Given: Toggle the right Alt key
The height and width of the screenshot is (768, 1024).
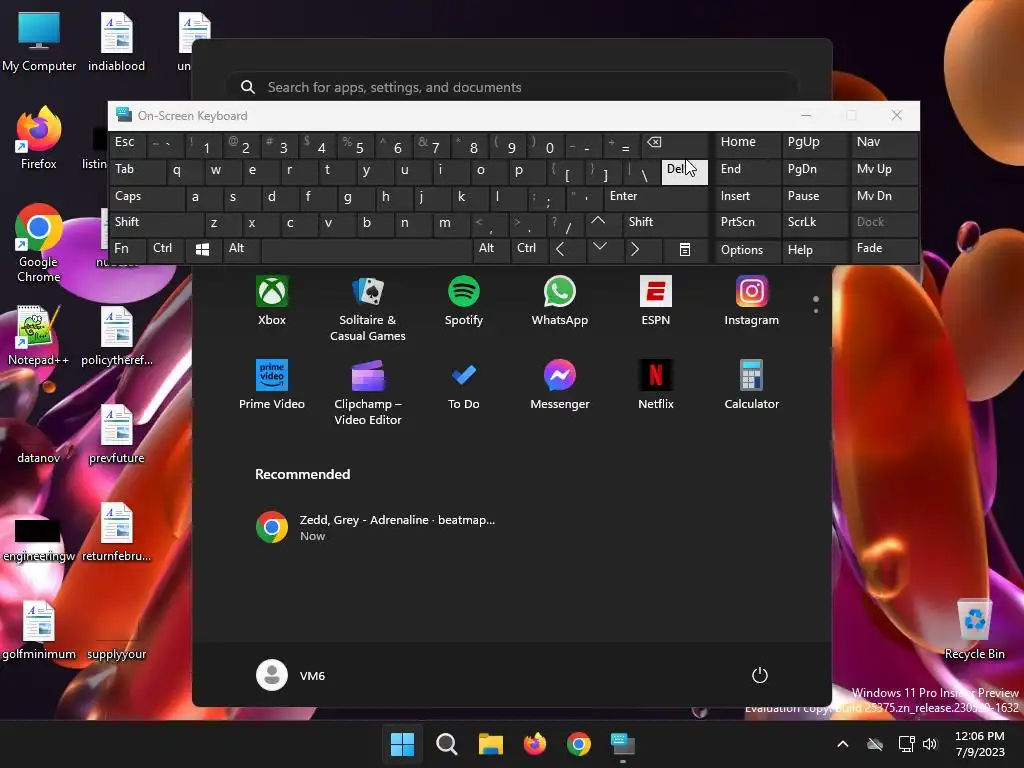Looking at the screenshot, I should (490, 249).
